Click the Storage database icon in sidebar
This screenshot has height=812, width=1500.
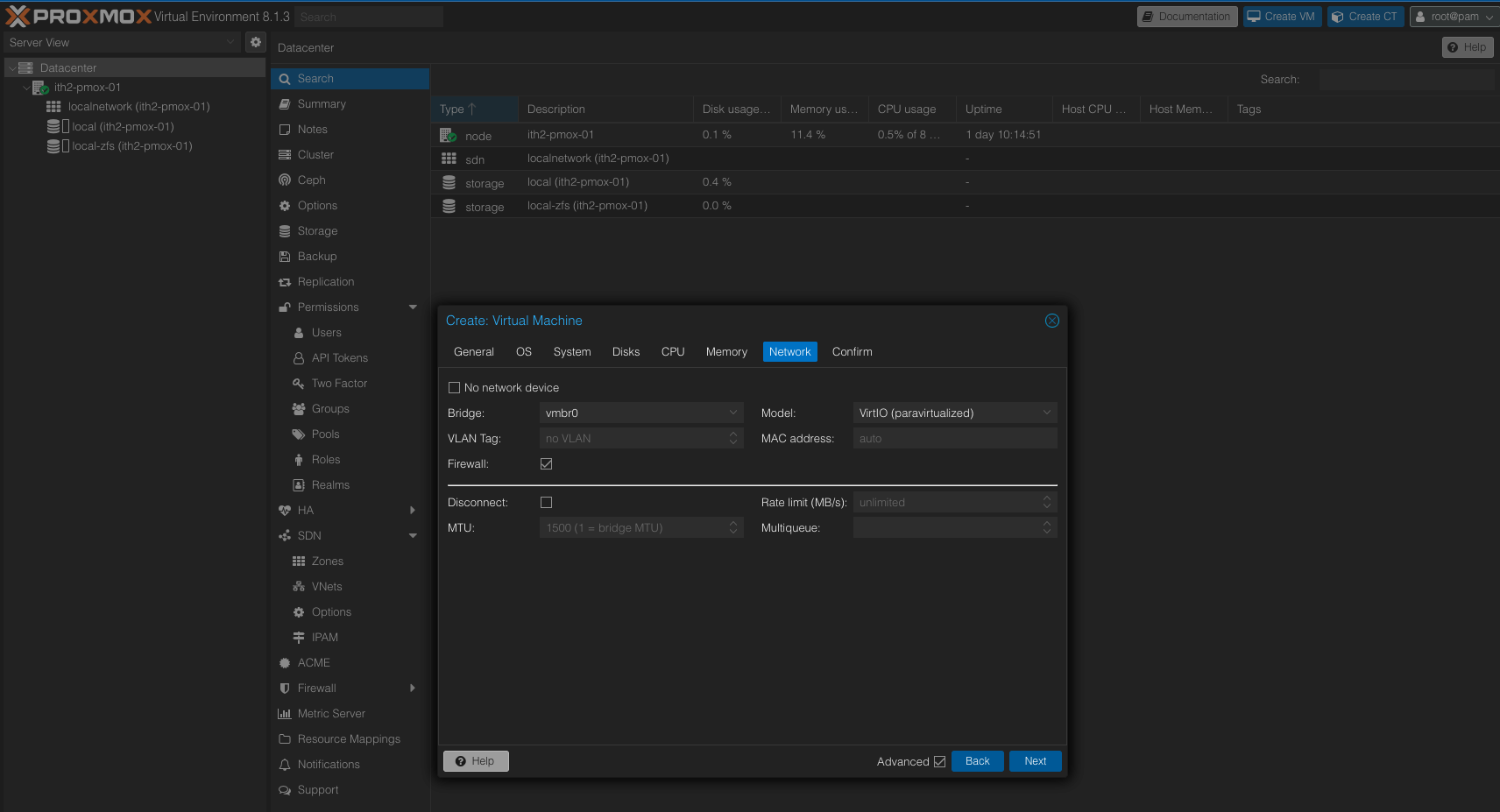(285, 231)
